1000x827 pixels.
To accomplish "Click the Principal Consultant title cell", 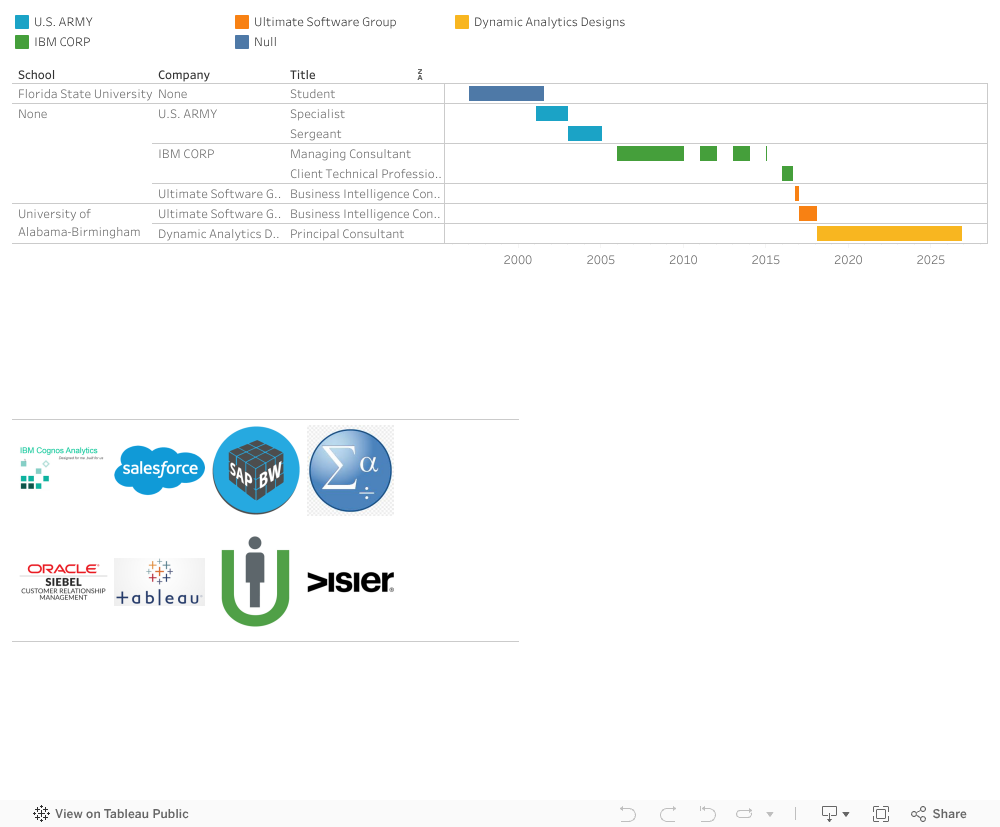I will pos(347,233).
